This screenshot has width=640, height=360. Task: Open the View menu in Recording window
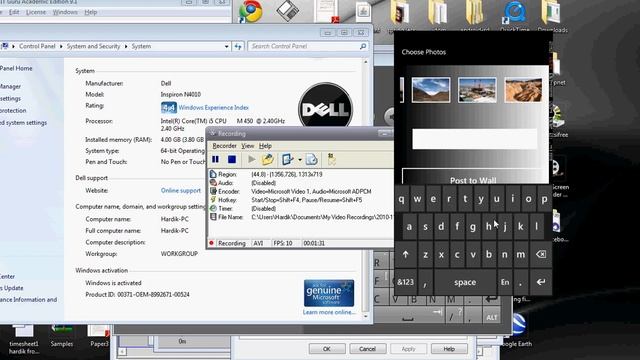click(247, 146)
